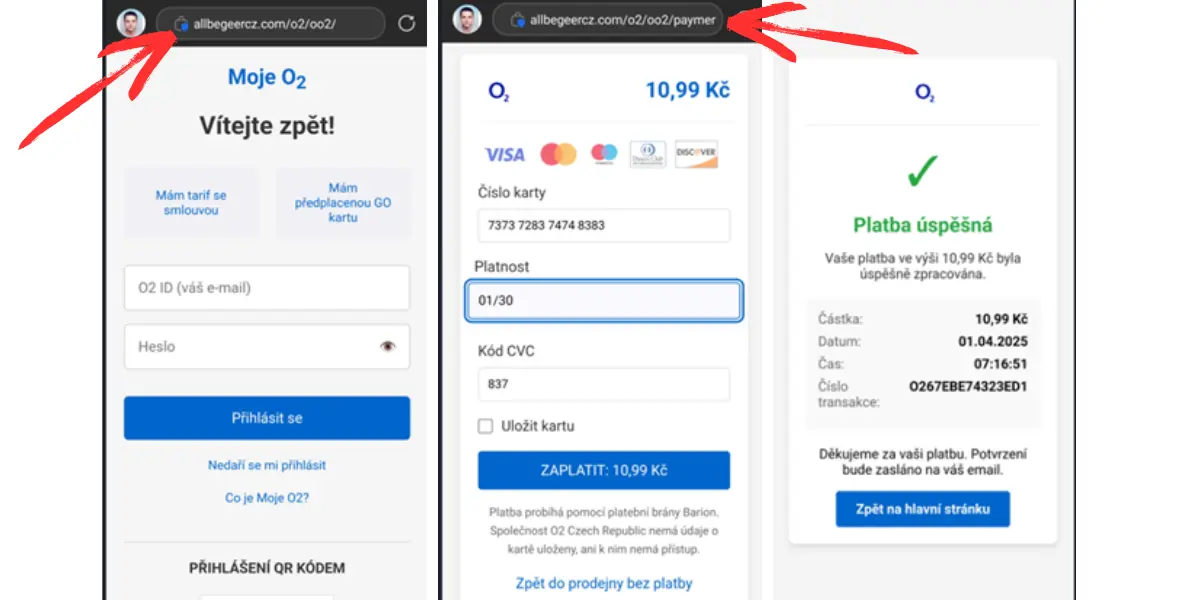The width and height of the screenshot is (1200, 600).
Task: Click the site info icon in left address bar
Action: (x=181, y=23)
